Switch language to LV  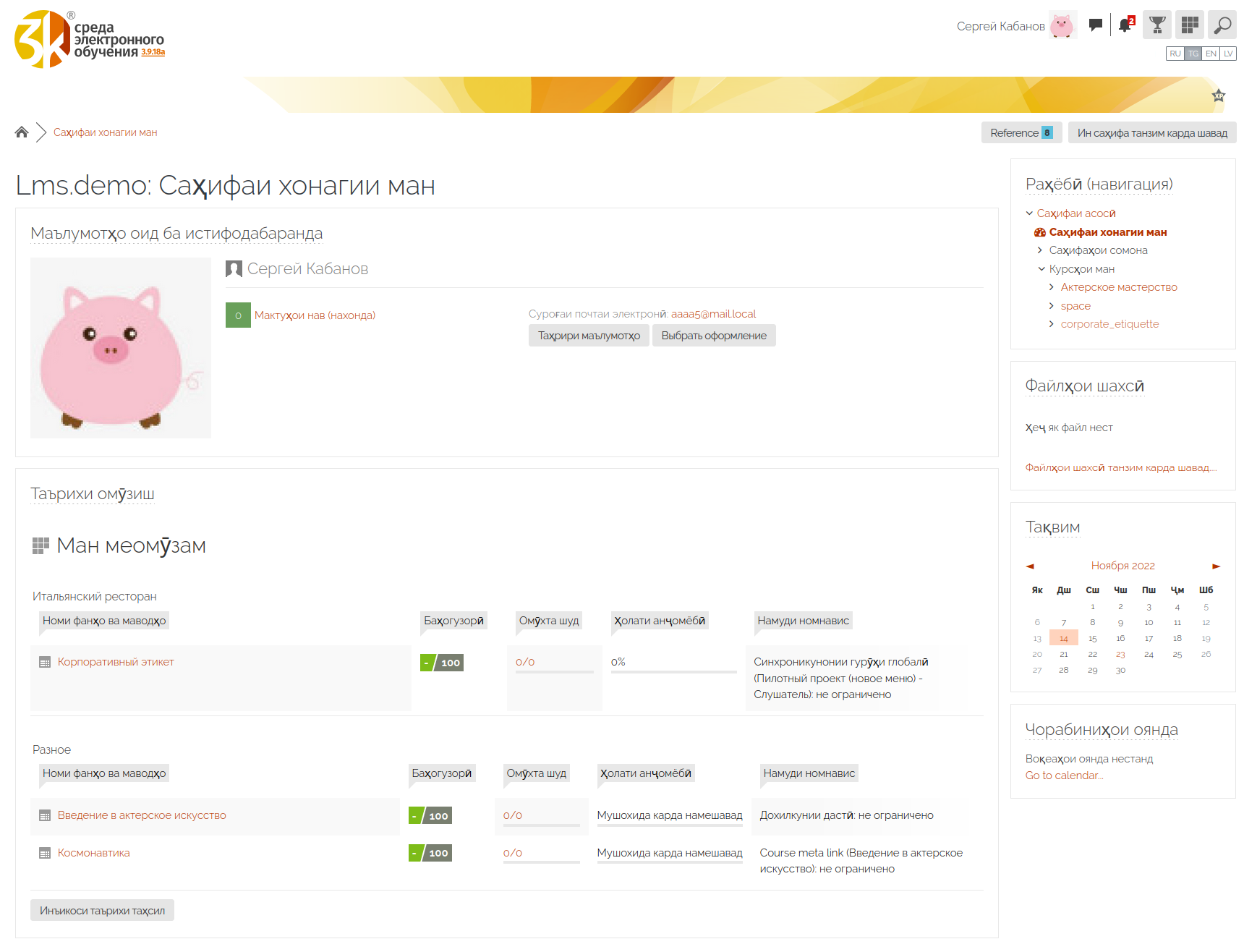pos(1228,54)
